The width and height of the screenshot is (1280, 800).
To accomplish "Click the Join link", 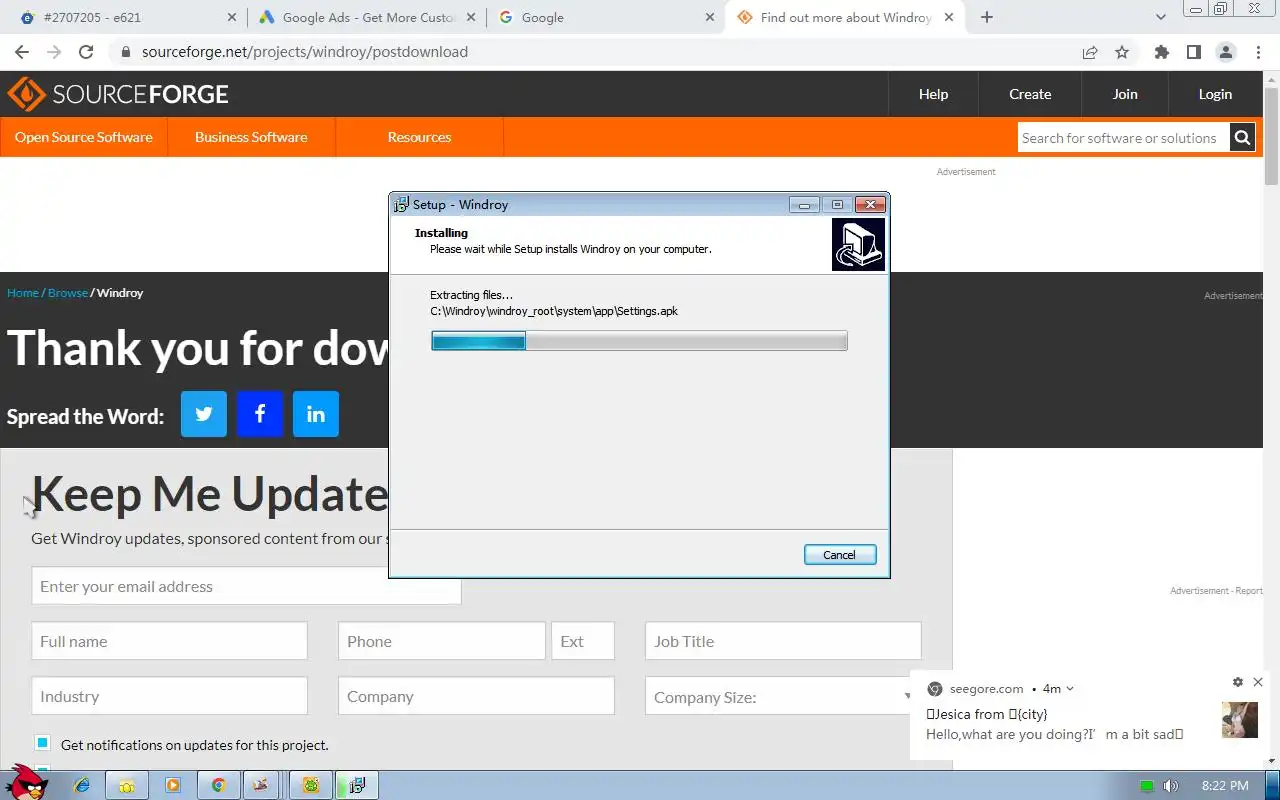I will pos(1125,94).
